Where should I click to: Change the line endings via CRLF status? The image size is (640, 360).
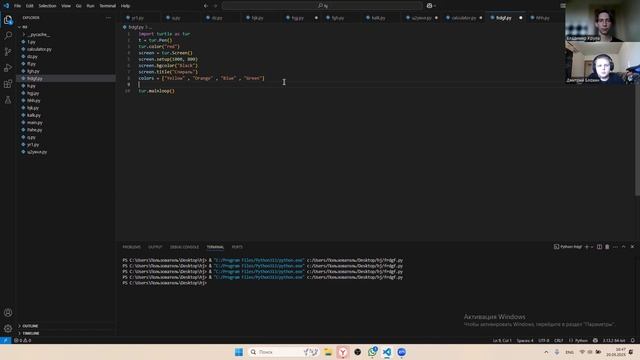click(559, 340)
